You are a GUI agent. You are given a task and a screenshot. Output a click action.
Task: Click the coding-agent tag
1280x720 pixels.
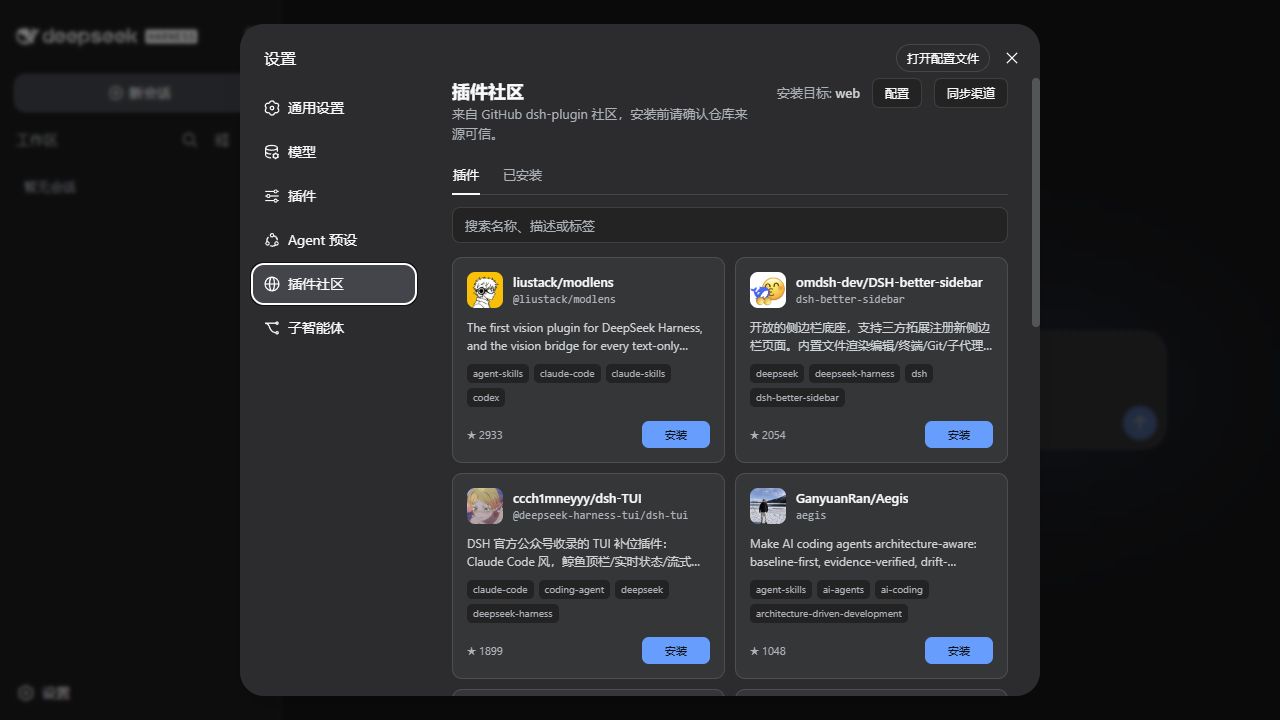(x=574, y=590)
